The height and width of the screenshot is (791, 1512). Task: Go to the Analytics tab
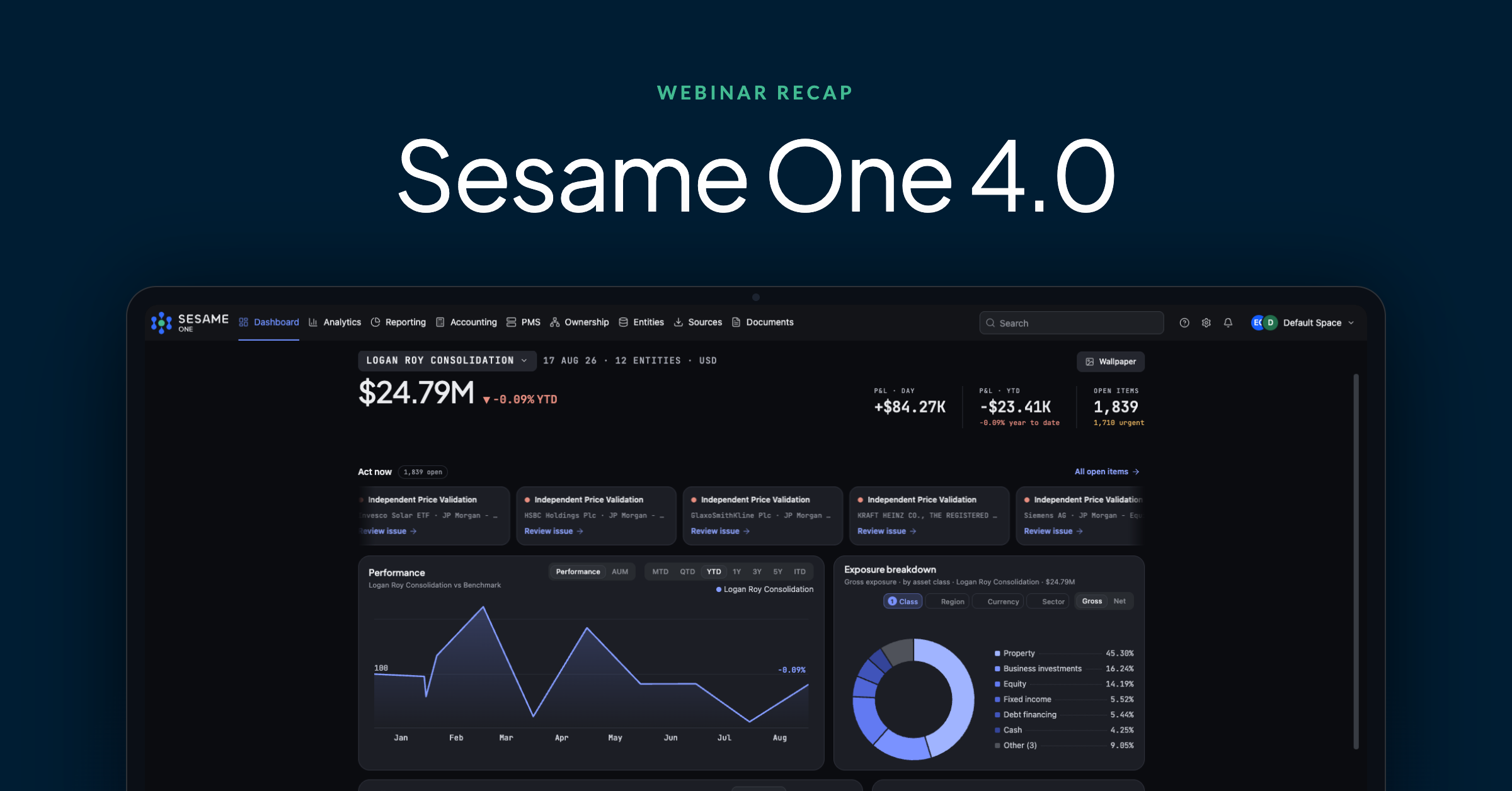(x=335, y=322)
